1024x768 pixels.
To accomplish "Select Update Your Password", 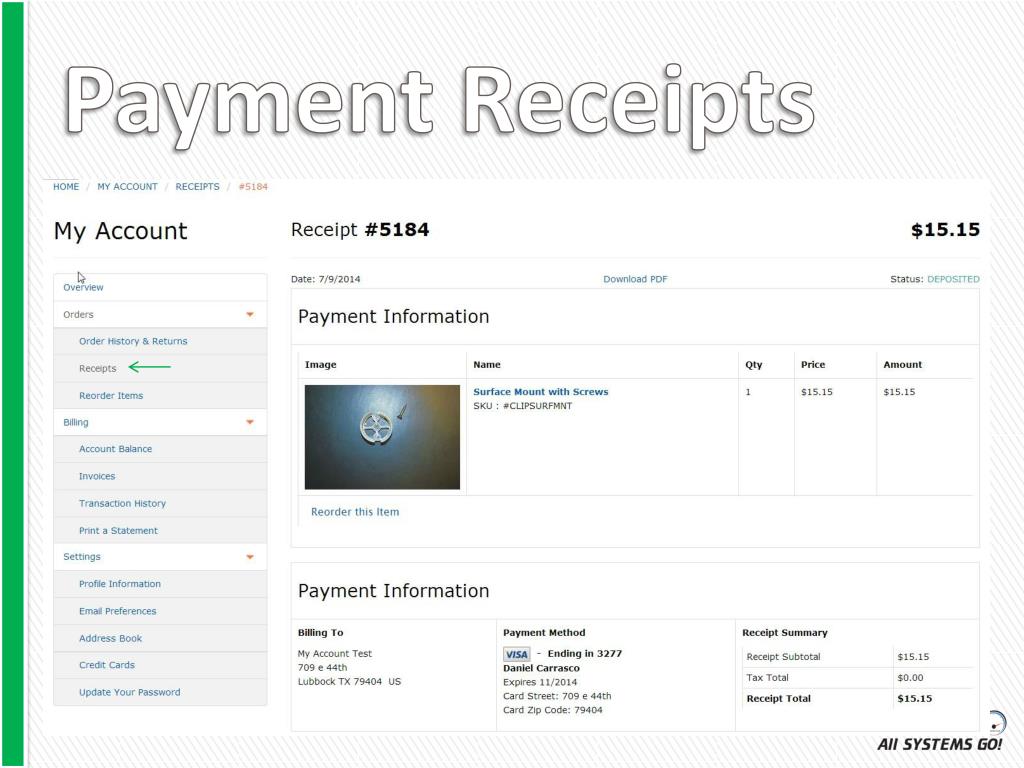I will click(129, 693).
